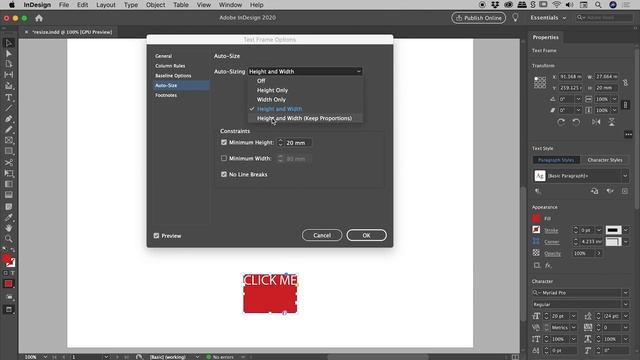Select the Selection tool in toolbar

click(9, 43)
